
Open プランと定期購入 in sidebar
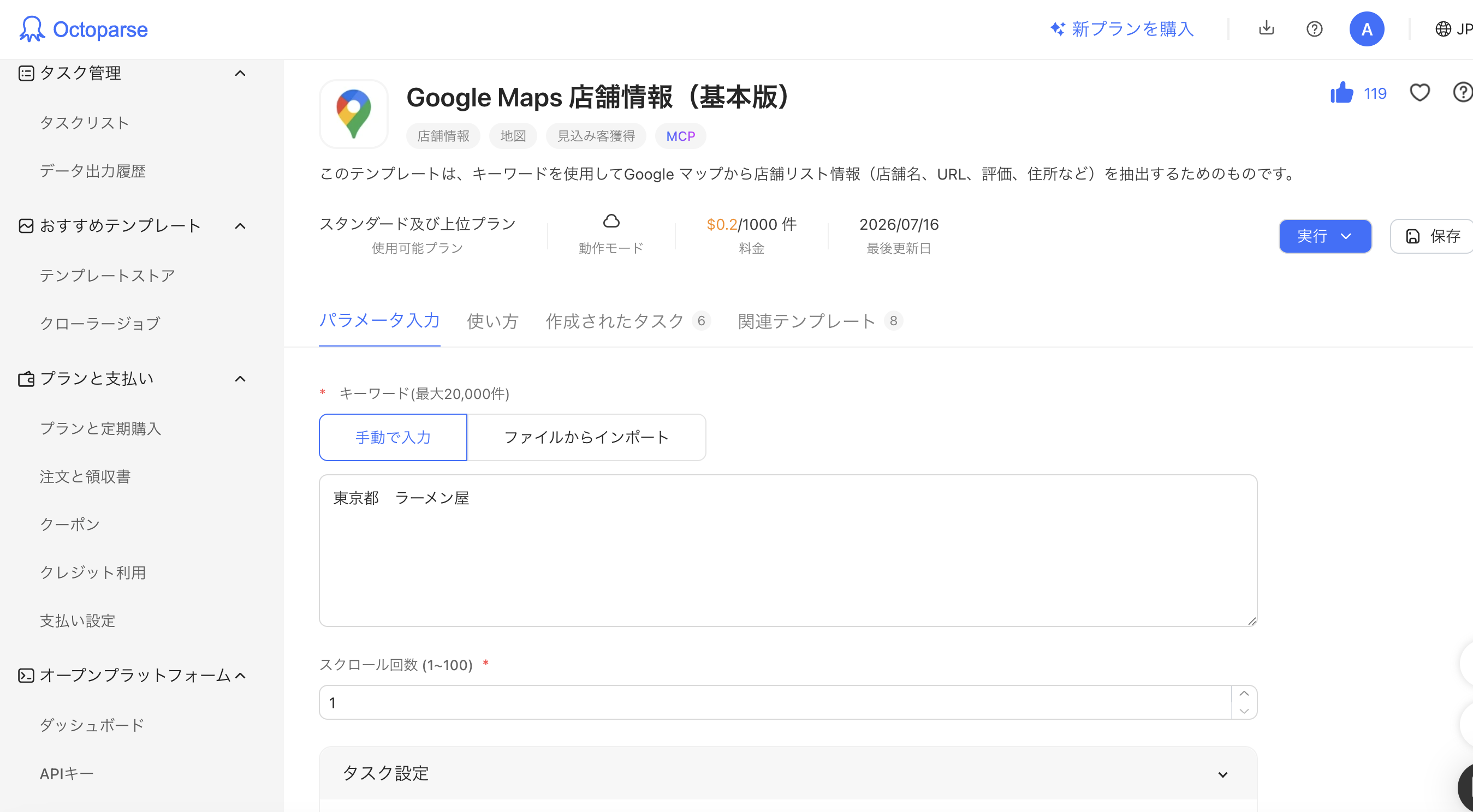(100, 428)
